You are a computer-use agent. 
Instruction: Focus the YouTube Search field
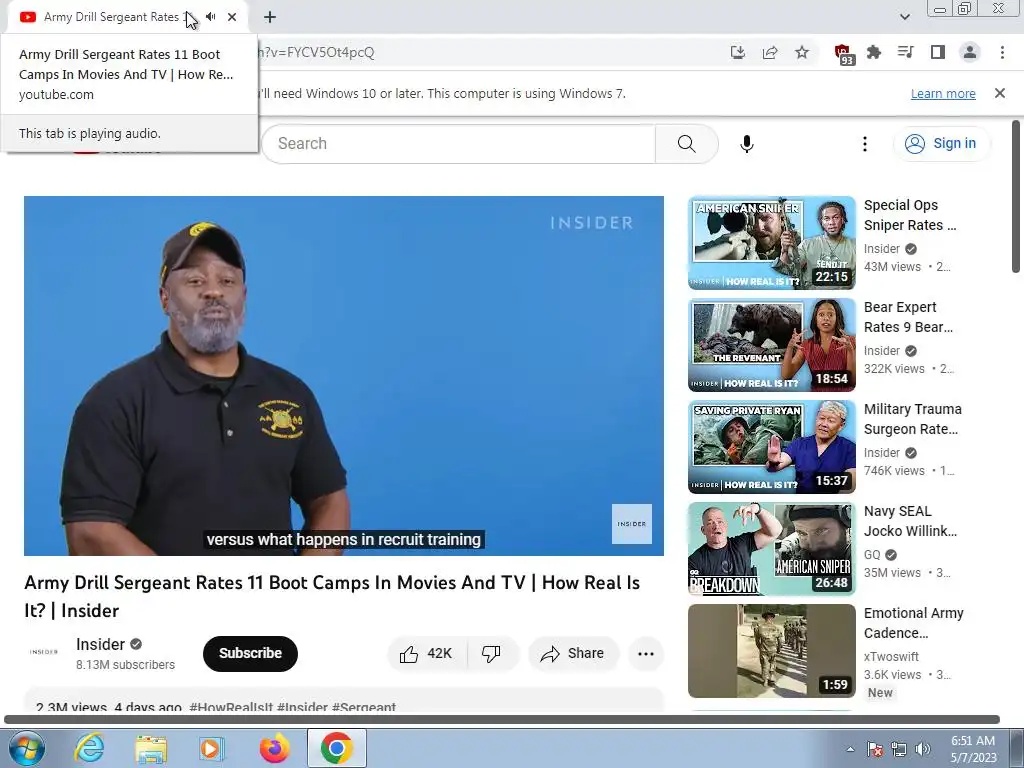coord(458,144)
